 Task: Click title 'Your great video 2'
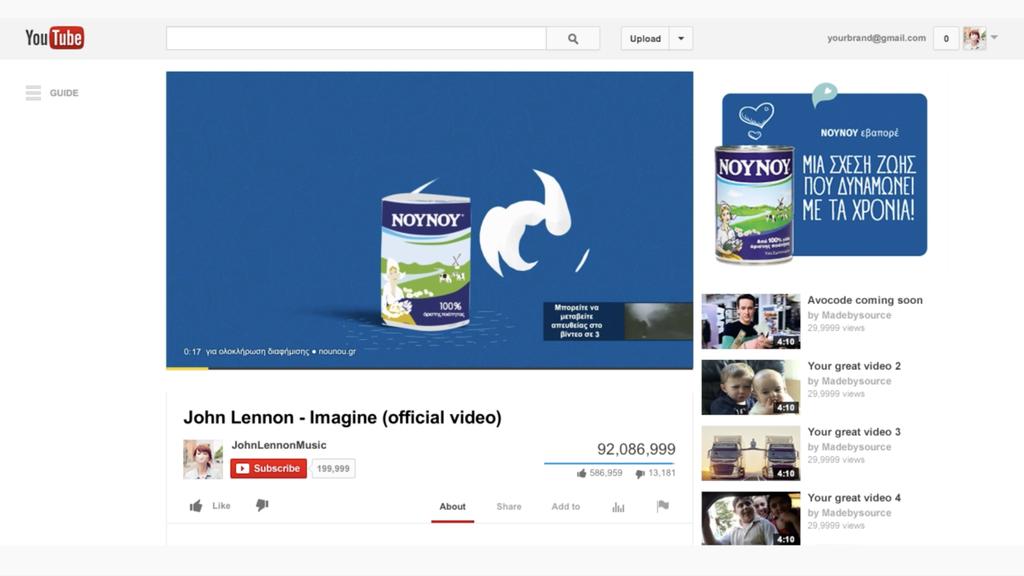(x=854, y=366)
